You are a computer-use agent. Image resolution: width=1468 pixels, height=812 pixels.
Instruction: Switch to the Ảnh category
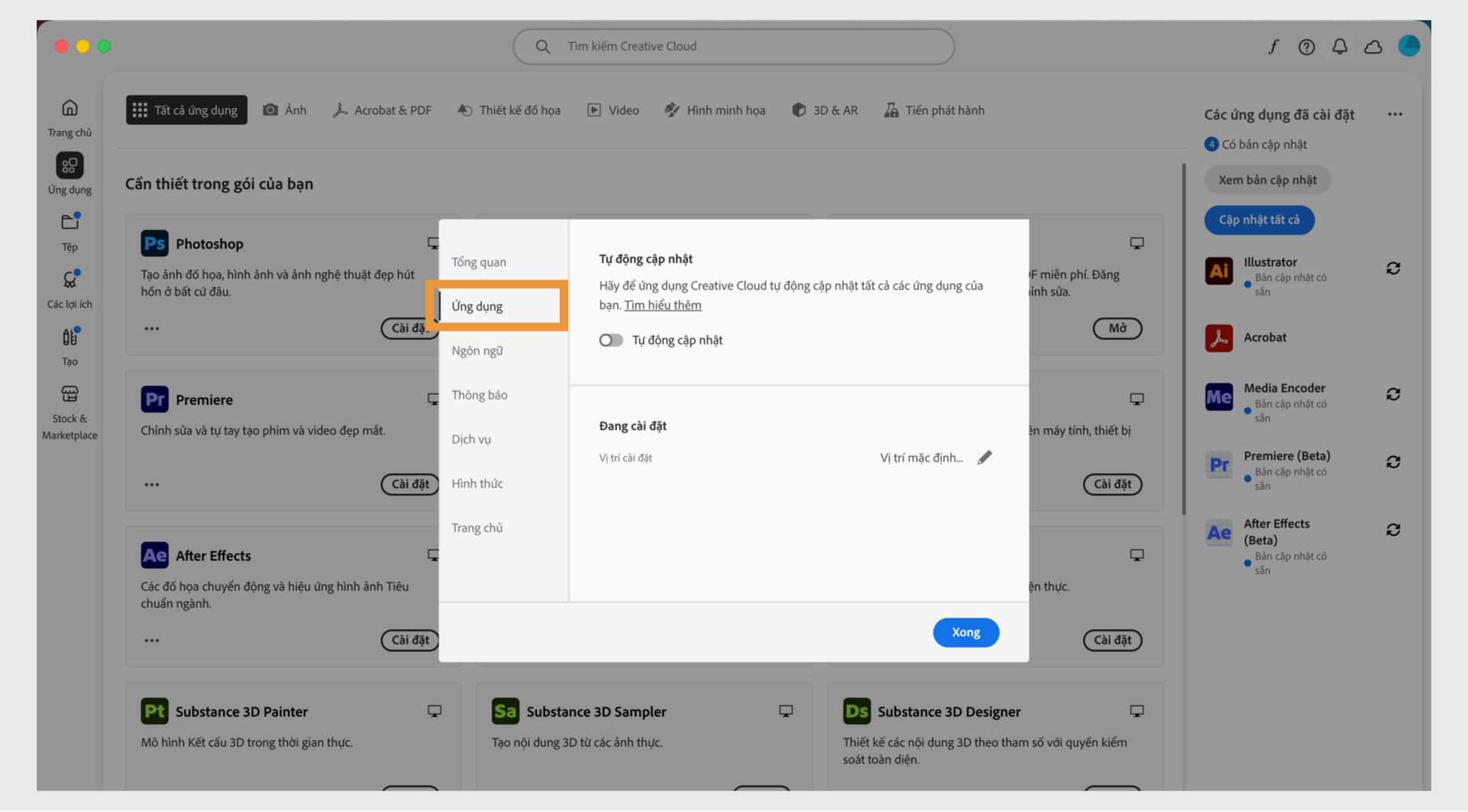pos(285,110)
